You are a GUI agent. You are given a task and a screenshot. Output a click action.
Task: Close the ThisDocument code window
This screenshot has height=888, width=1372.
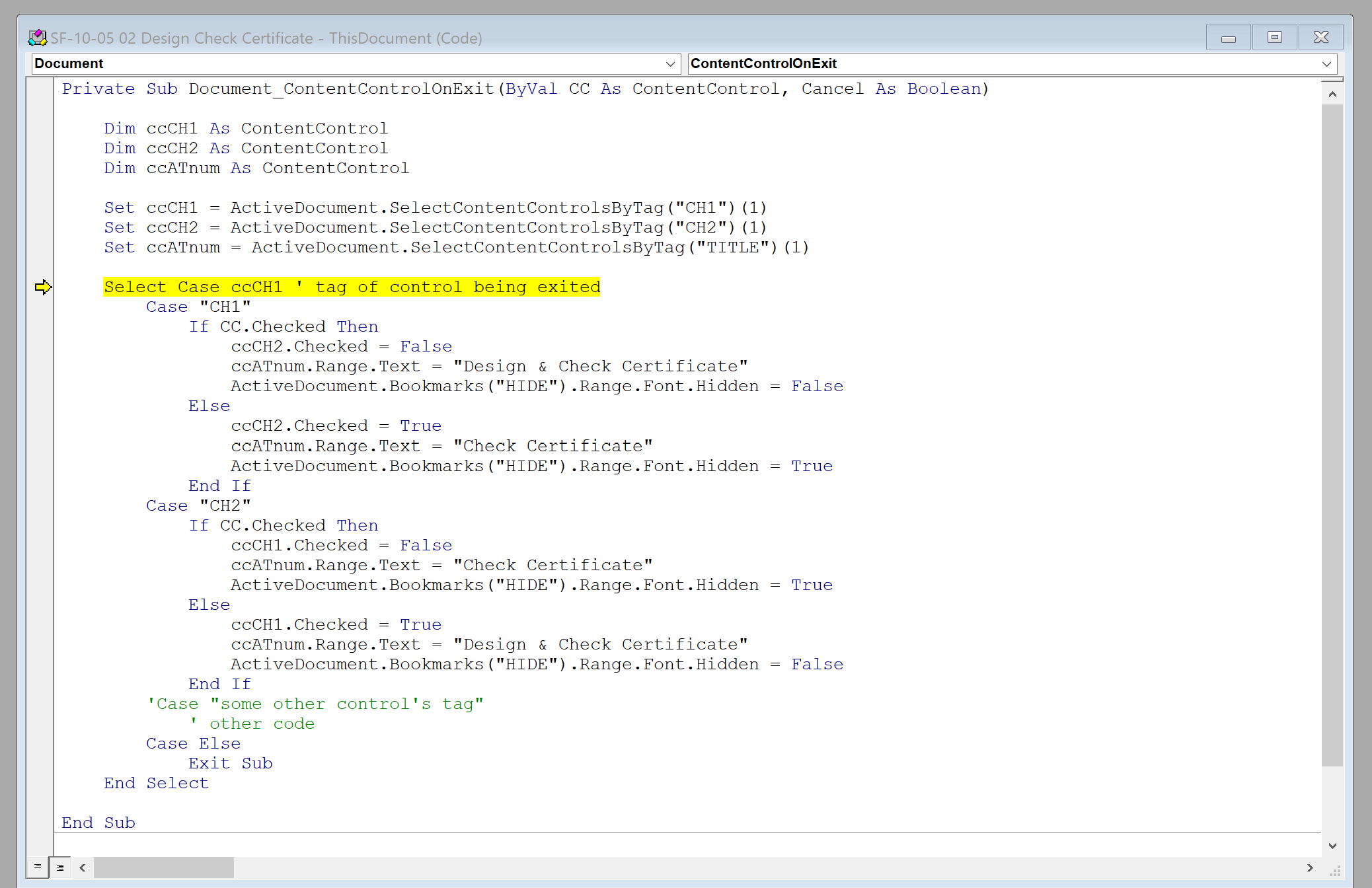(1320, 38)
